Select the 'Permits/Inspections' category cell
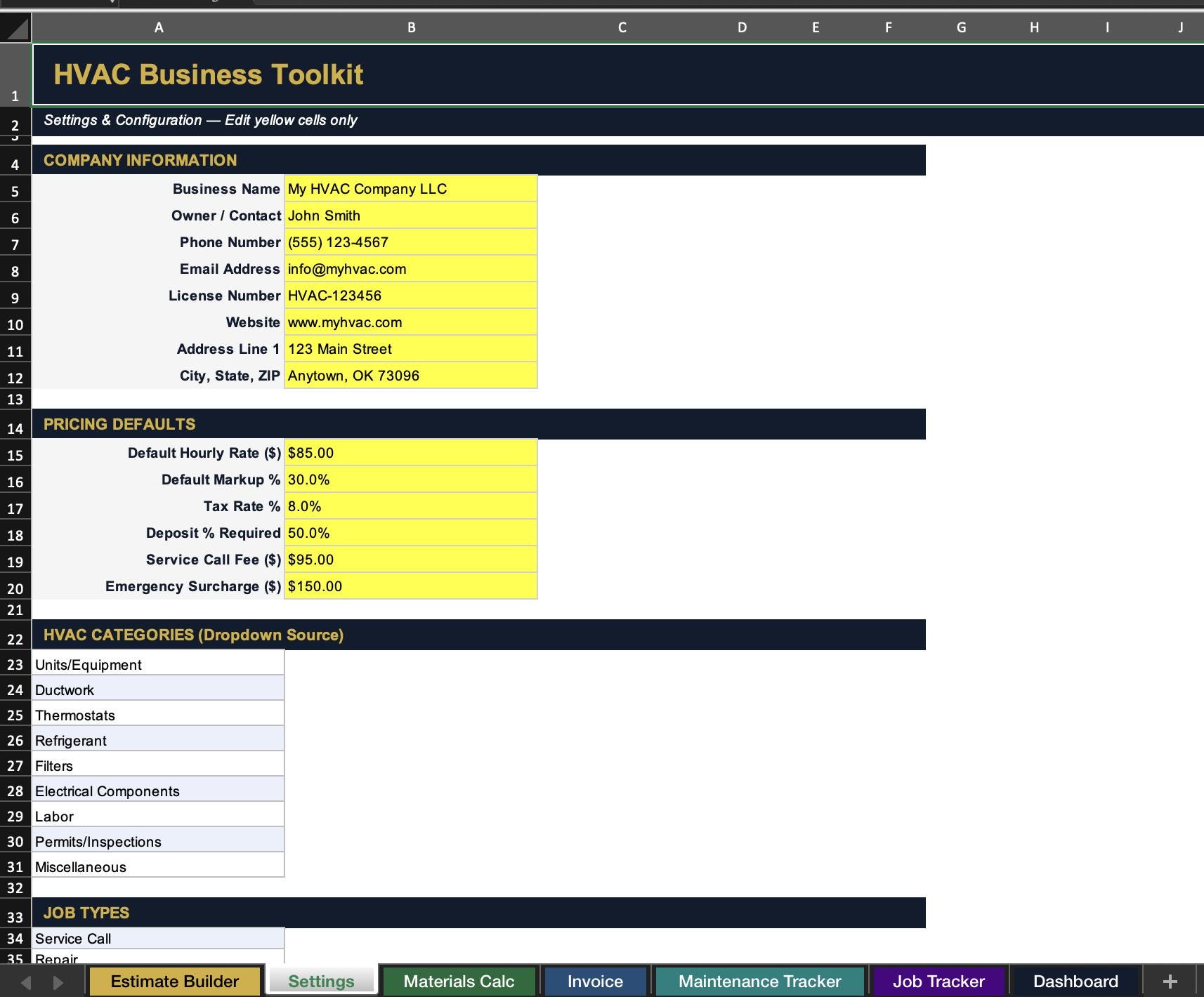1204x997 pixels. [158, 840]
